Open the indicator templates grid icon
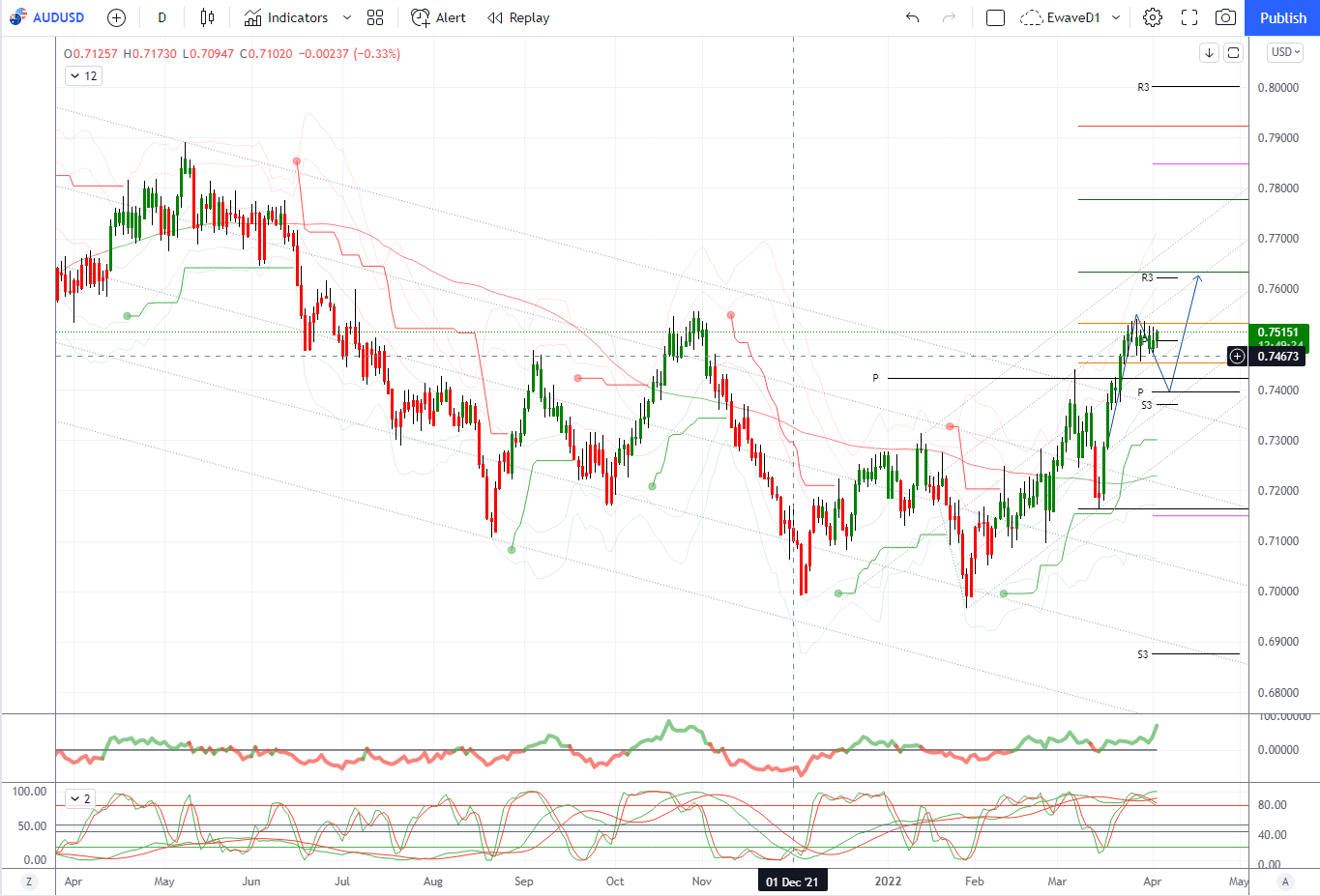Image resolution: width=1320 pixels, height=896 pixels. [x=375, y=17]
